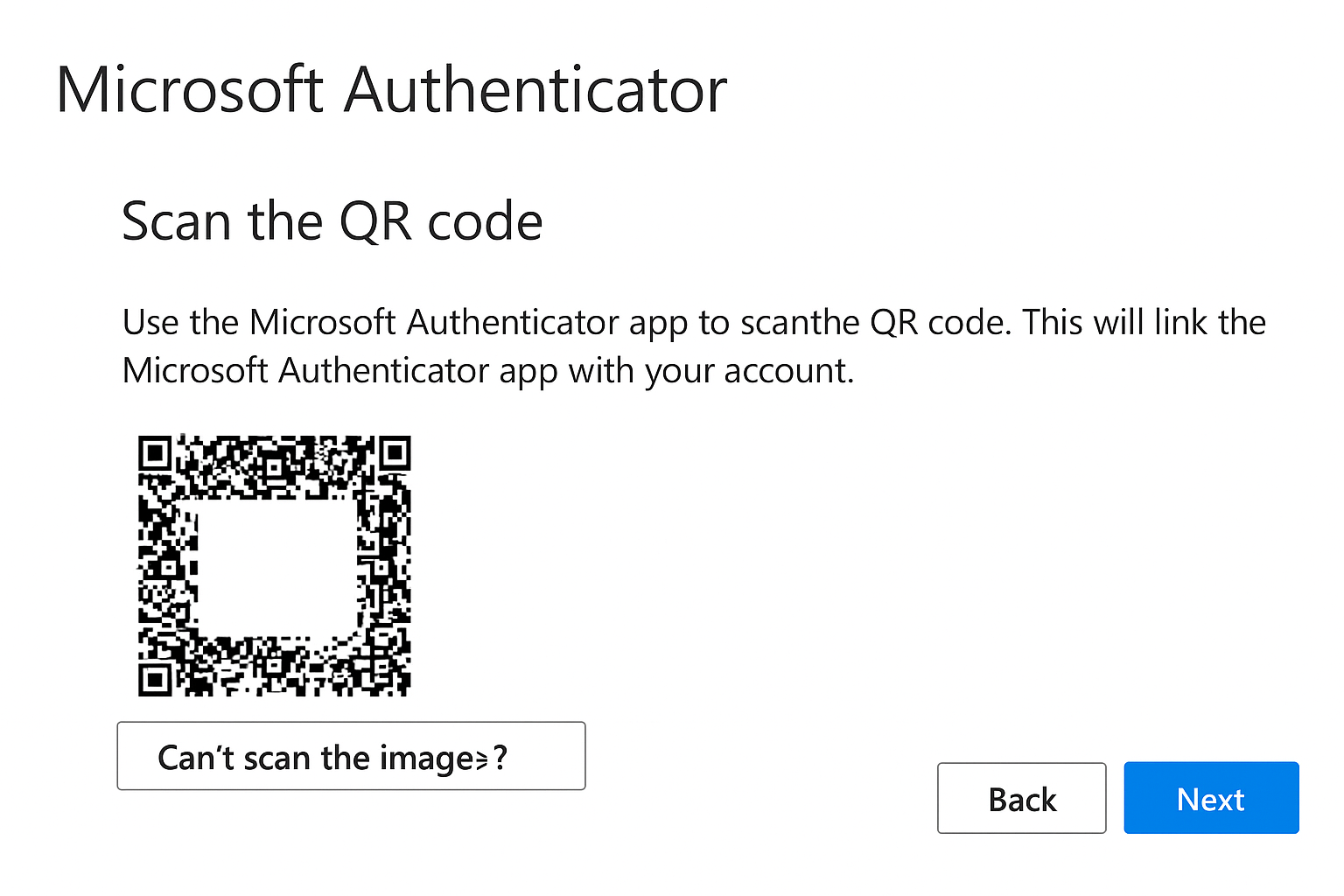Click the empty space between Back and Next
The width and height of the screenshot is (1344, 896).
point(1115,798)
